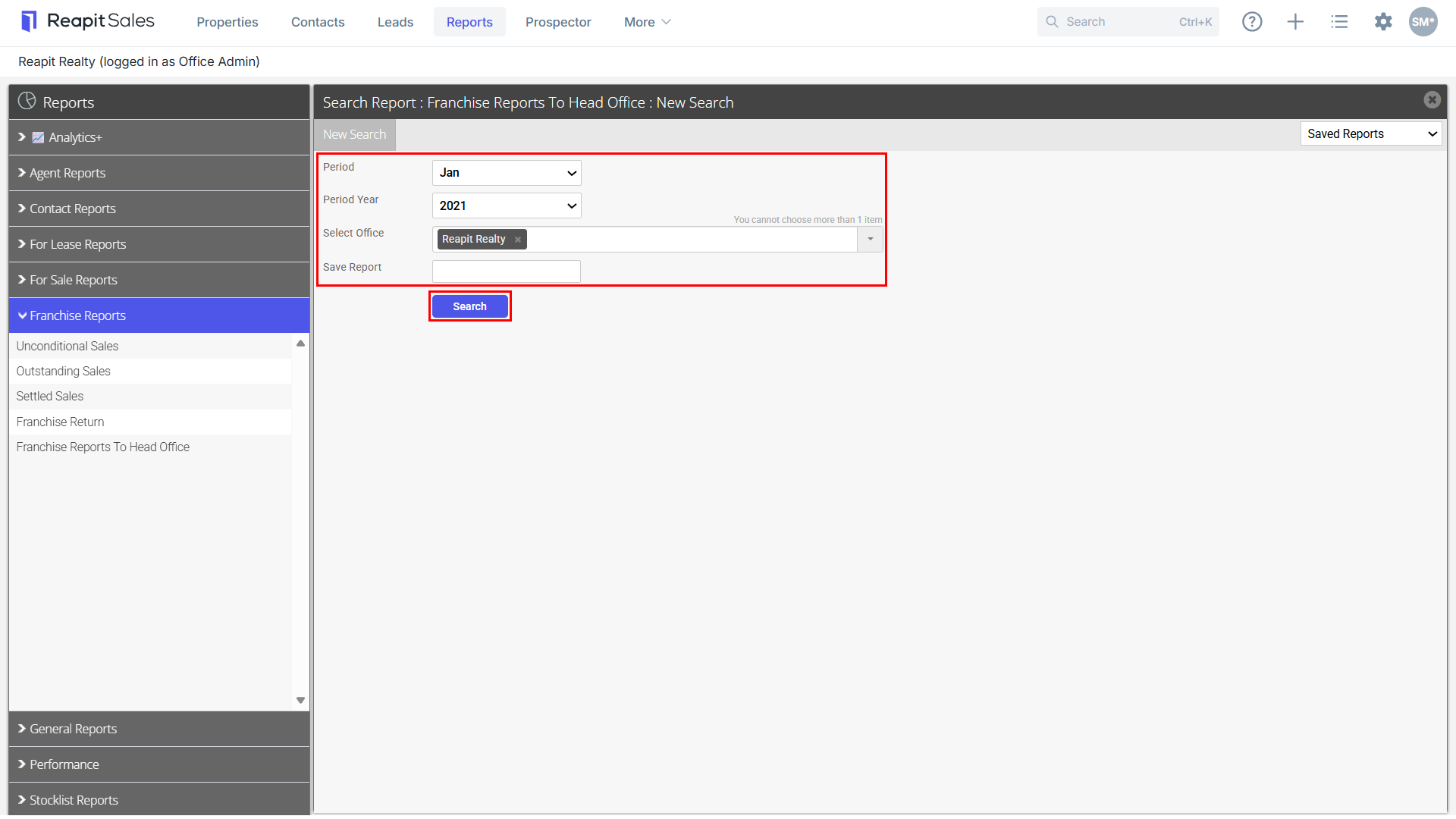
Task: Collapse the Franchise Reports section
Action: [159, 315]
